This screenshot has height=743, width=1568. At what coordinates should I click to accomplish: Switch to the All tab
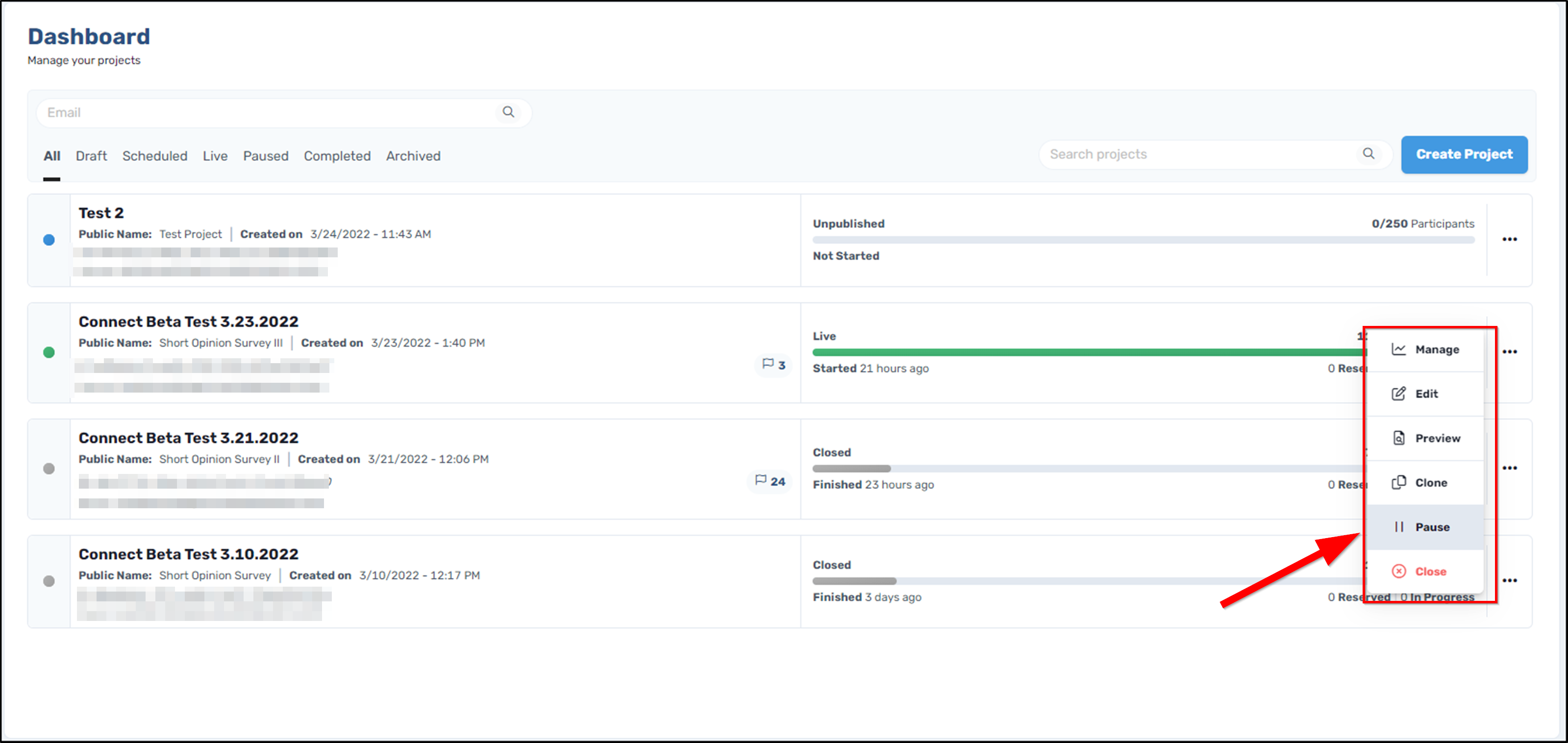pos(52,156)
